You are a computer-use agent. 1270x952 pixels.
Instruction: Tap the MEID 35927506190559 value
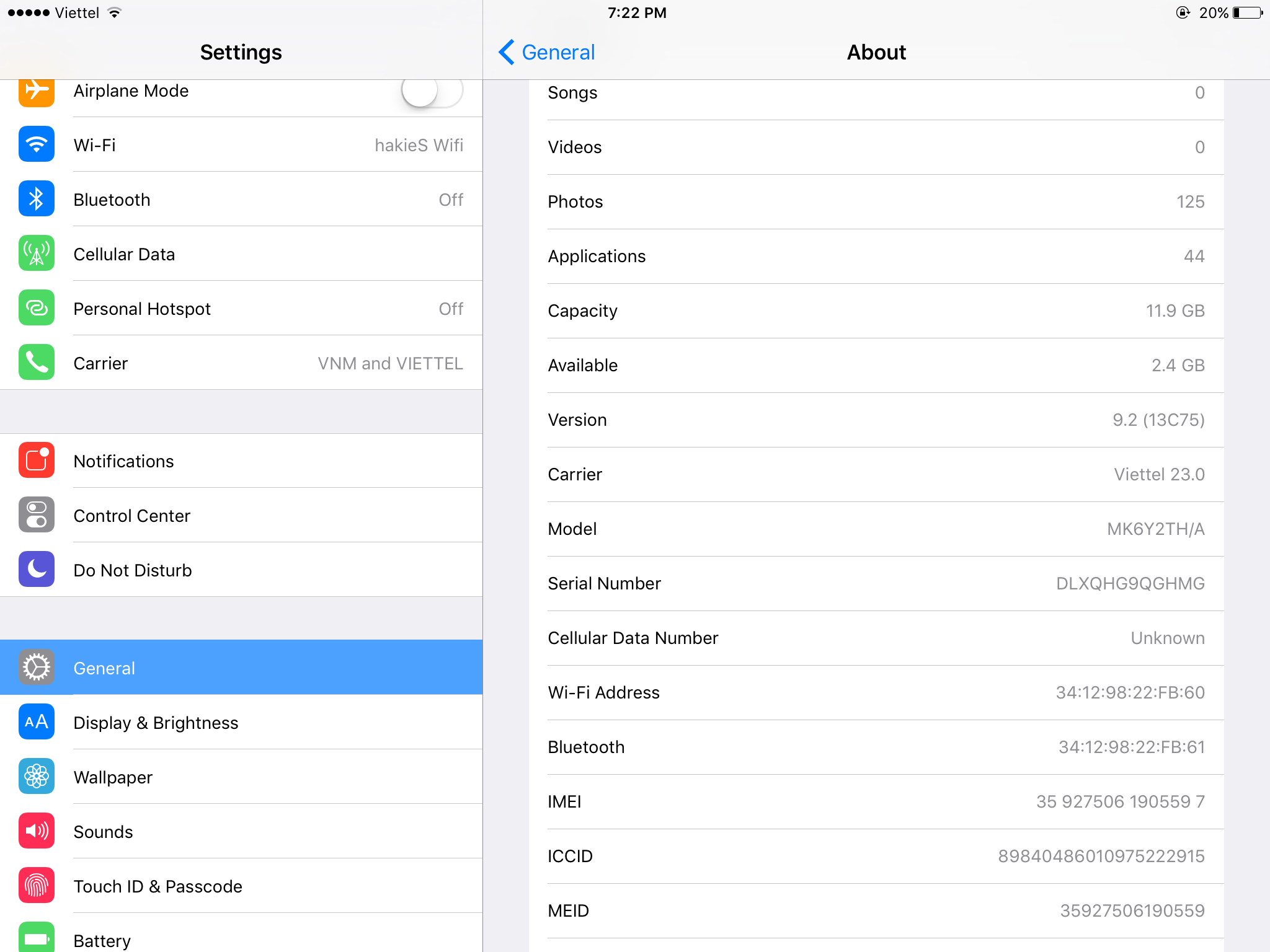coord(1132,911)
